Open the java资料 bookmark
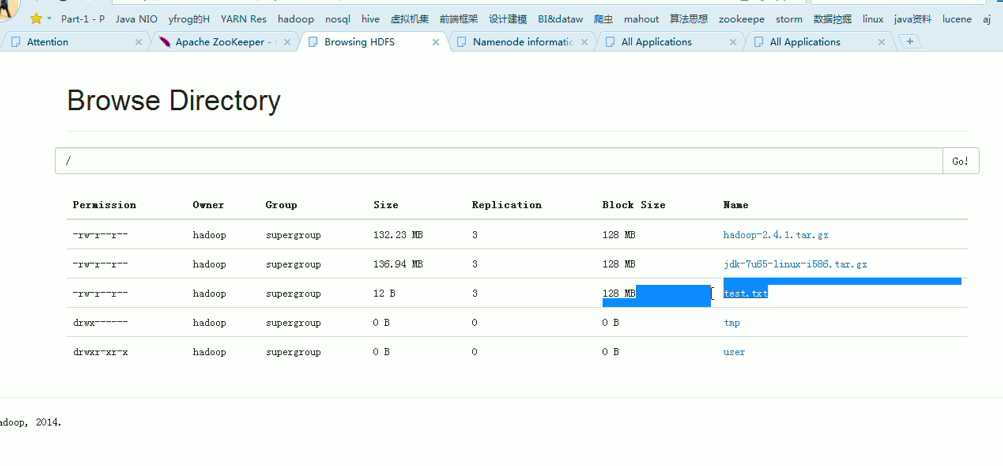The image size is (1003, 466). pos(913,19)
